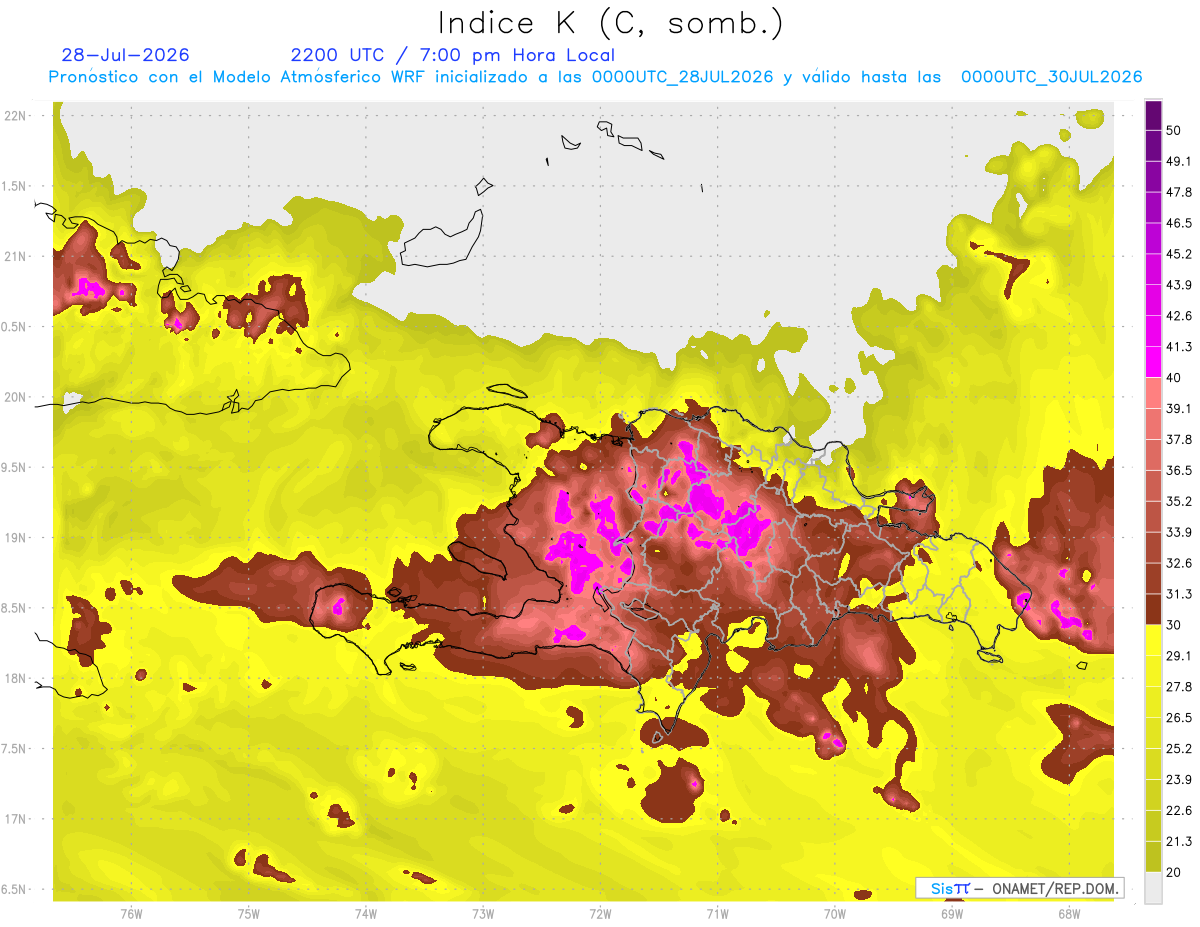Viewport: 1200px width, 927px height.
Task: Click legend value "43.9"
Action: (x=1178, y=285)
